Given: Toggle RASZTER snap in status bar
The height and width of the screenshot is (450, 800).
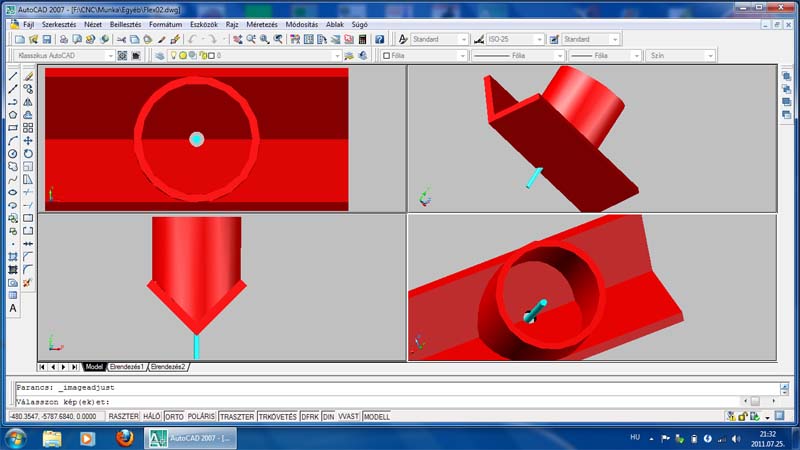Looking at the screenshot, I should [x=123, y=417].
